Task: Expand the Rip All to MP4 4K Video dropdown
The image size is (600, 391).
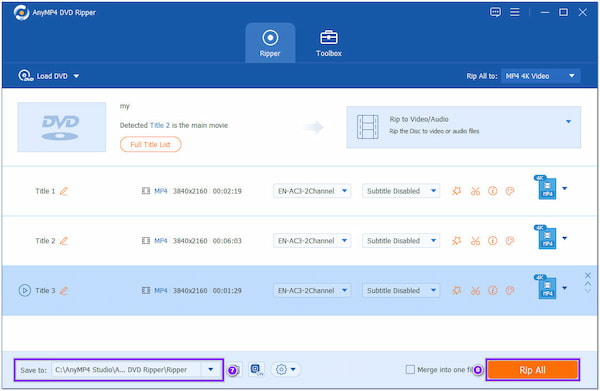Action: pos(540,76)
